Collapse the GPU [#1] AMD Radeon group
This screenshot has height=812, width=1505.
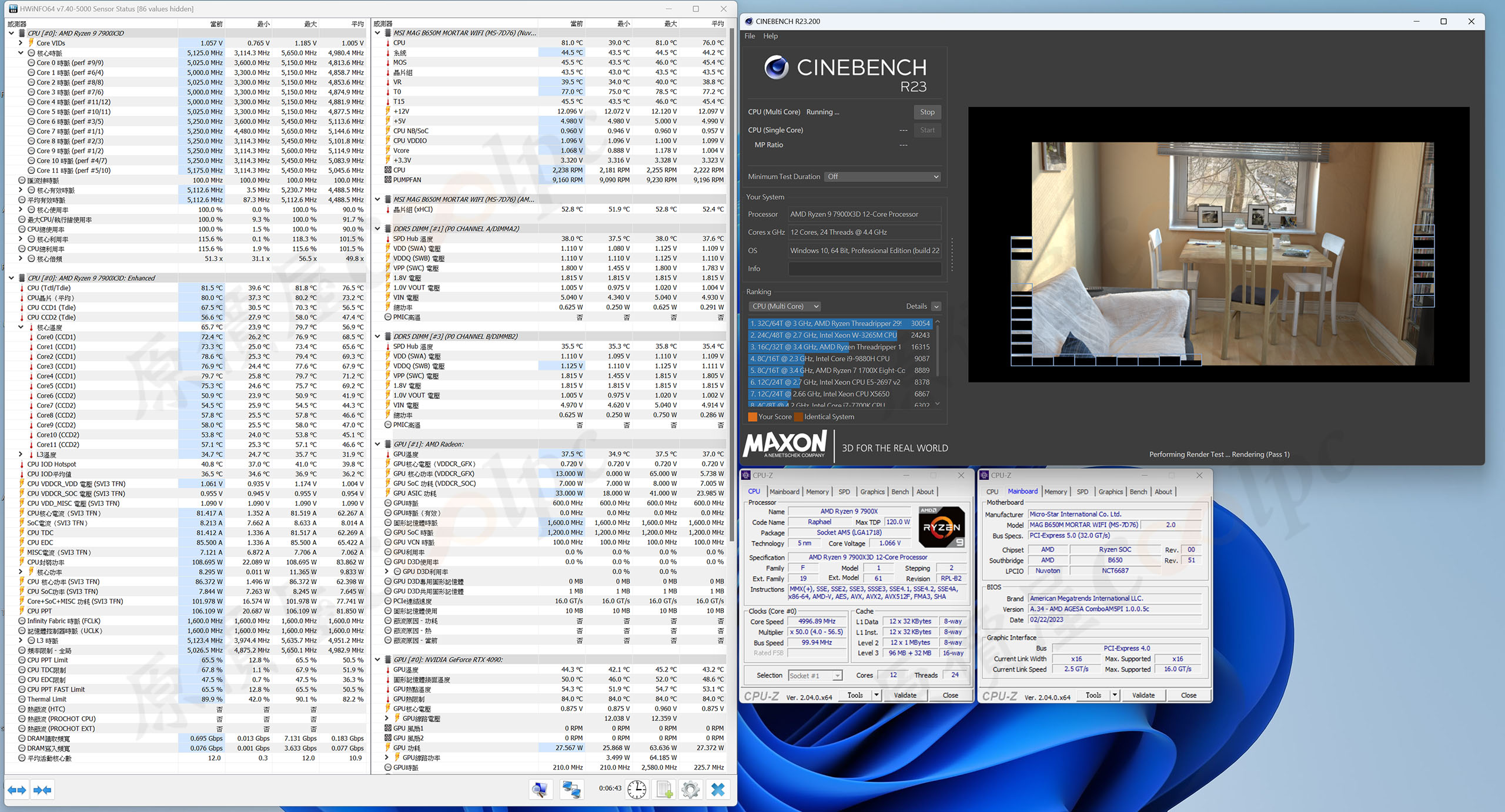tap(377, 444)
